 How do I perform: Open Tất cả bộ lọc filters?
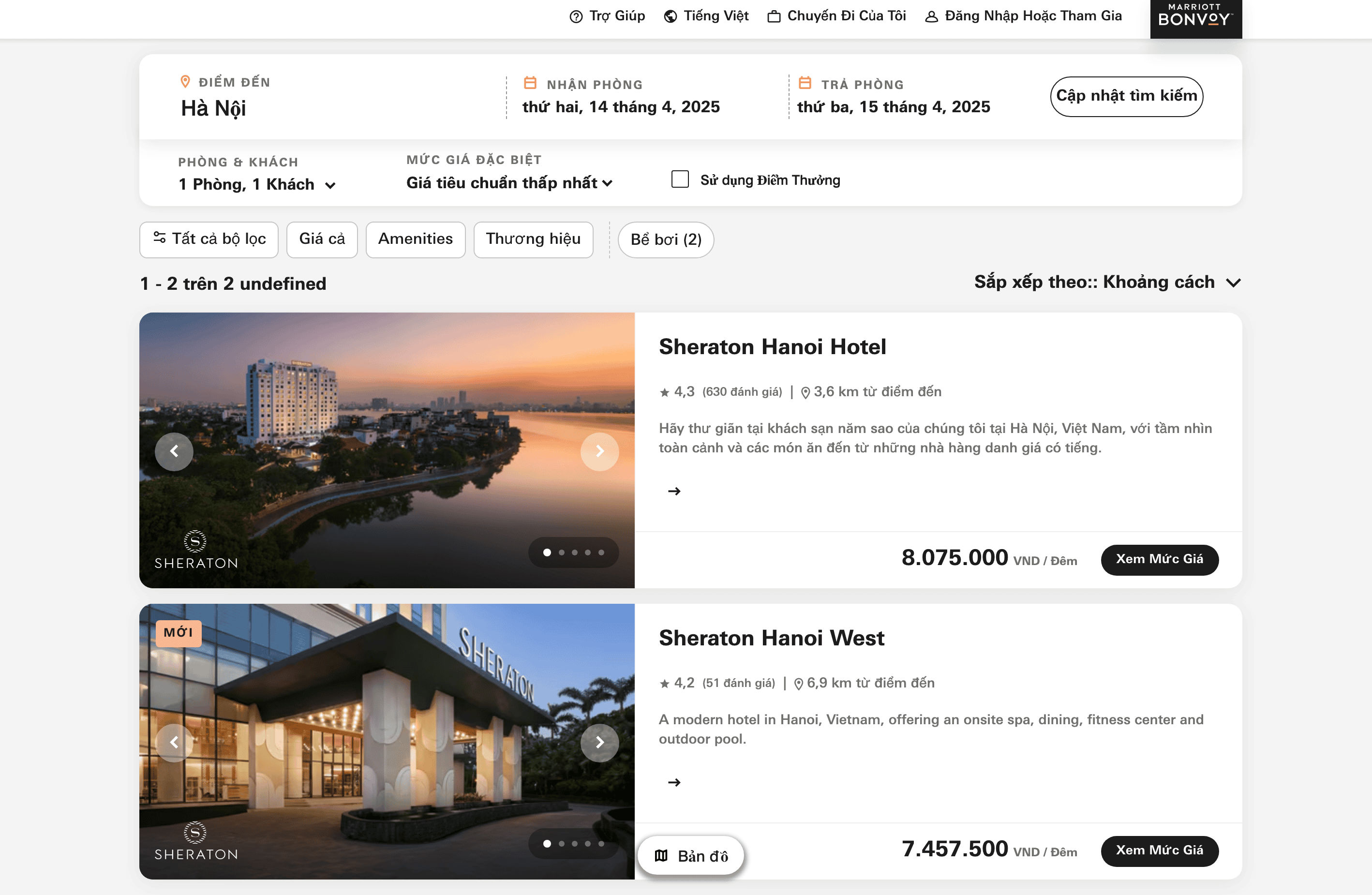tap(209, 239)
